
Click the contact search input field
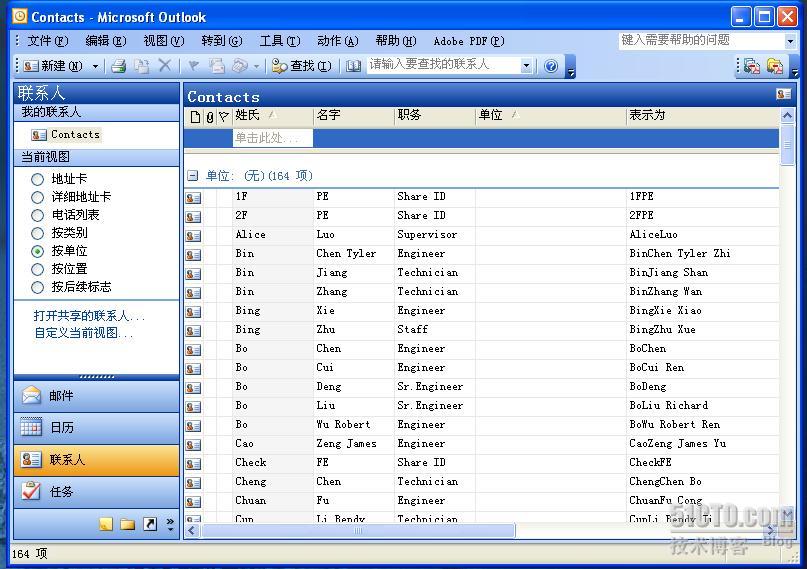[444, 65]
